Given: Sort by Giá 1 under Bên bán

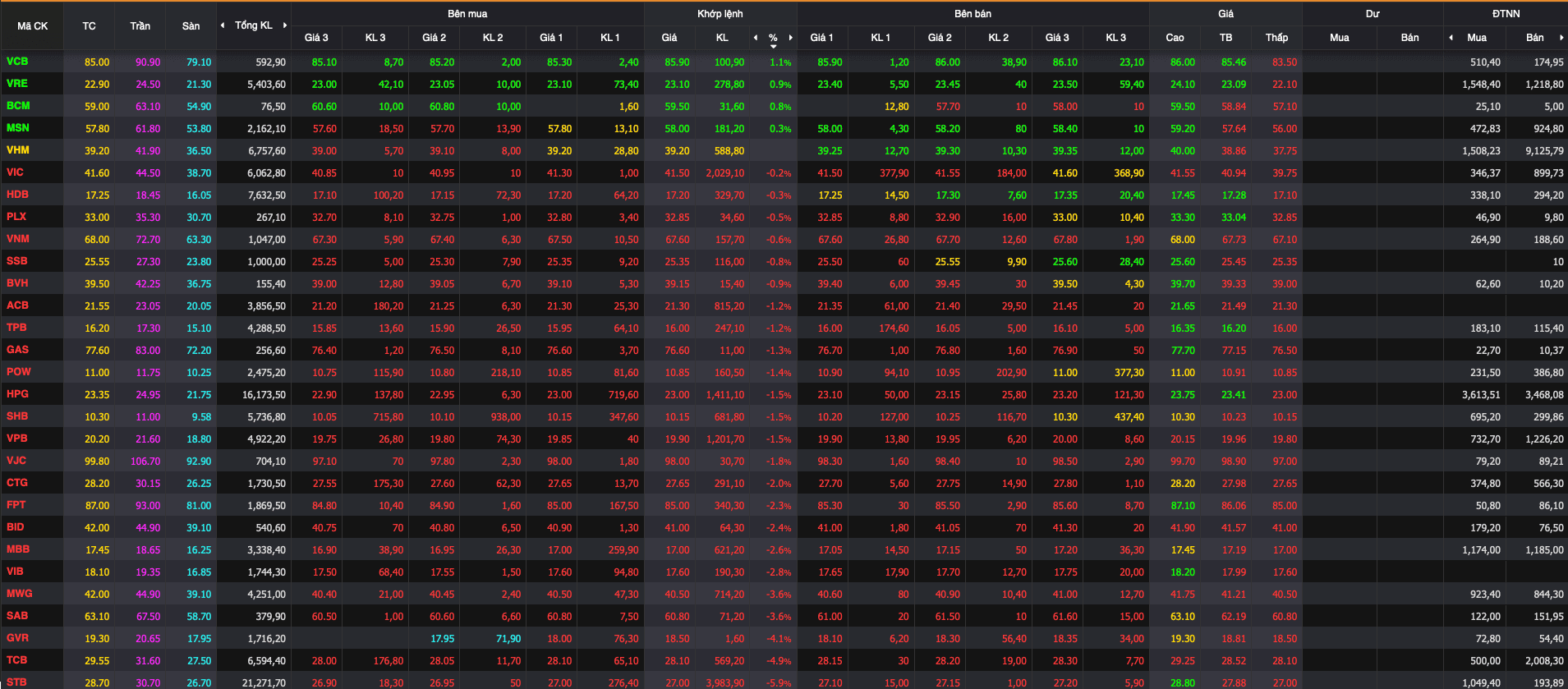Looking at the screenshot, I should (x=821, y=38).
